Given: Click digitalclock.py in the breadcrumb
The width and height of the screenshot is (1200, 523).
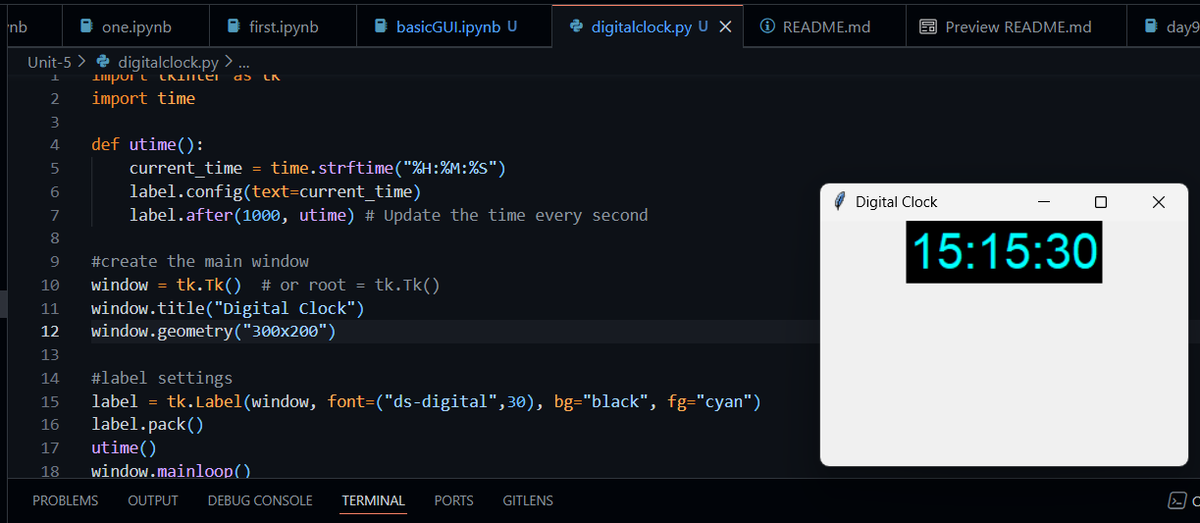Looking at the screenshot, I should tap(168, 63).
